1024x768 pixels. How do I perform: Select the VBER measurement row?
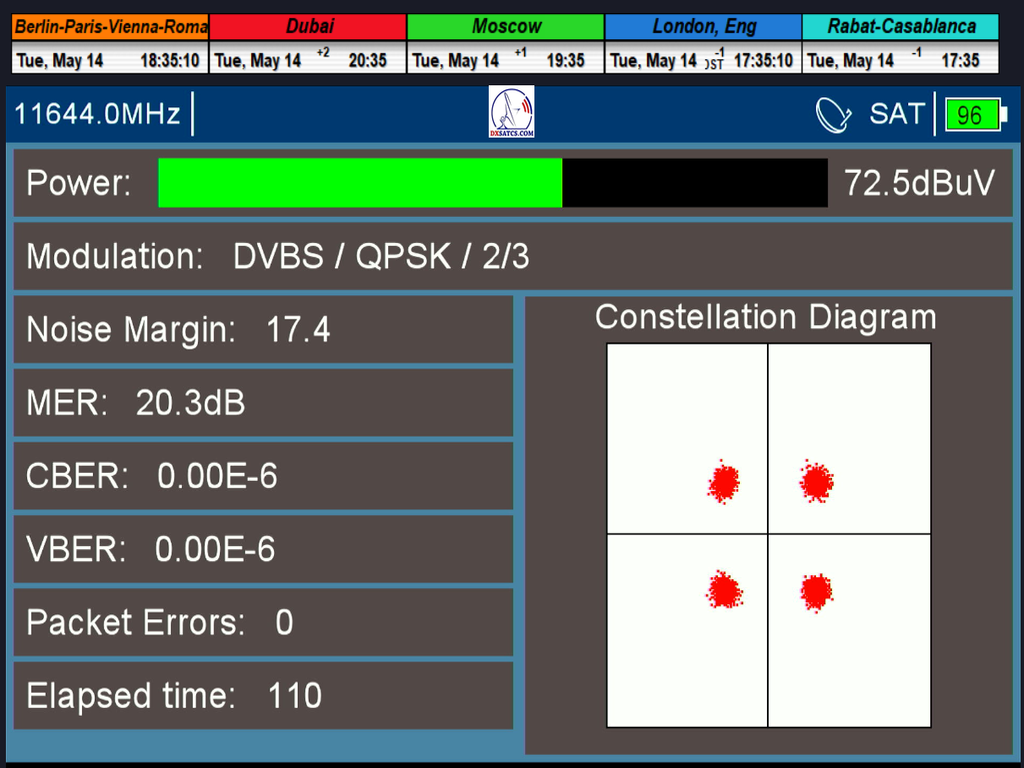click(x=263, y=550)
